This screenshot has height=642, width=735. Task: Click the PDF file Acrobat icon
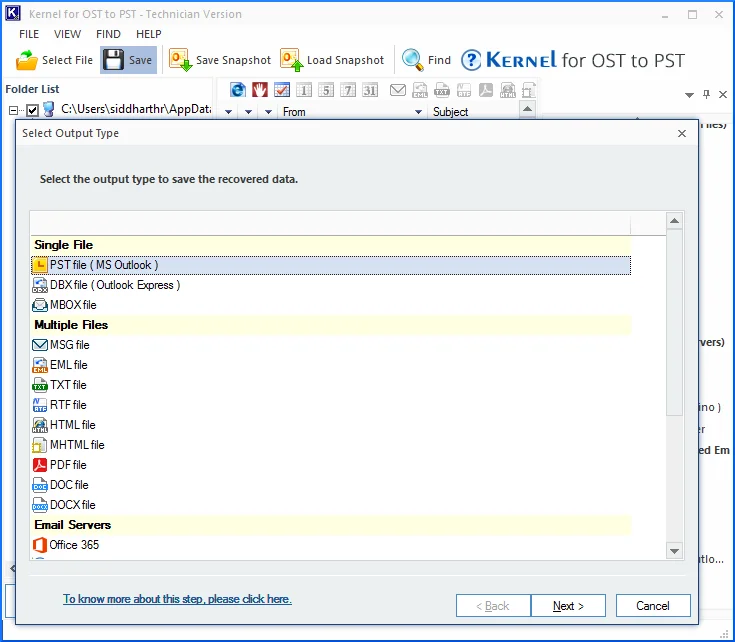[x=40, y=465]
